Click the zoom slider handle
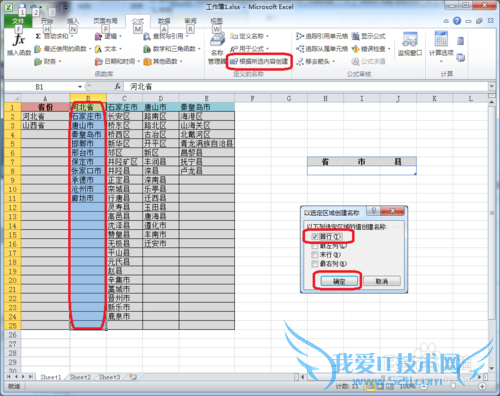500x396 pixels. 453,387
